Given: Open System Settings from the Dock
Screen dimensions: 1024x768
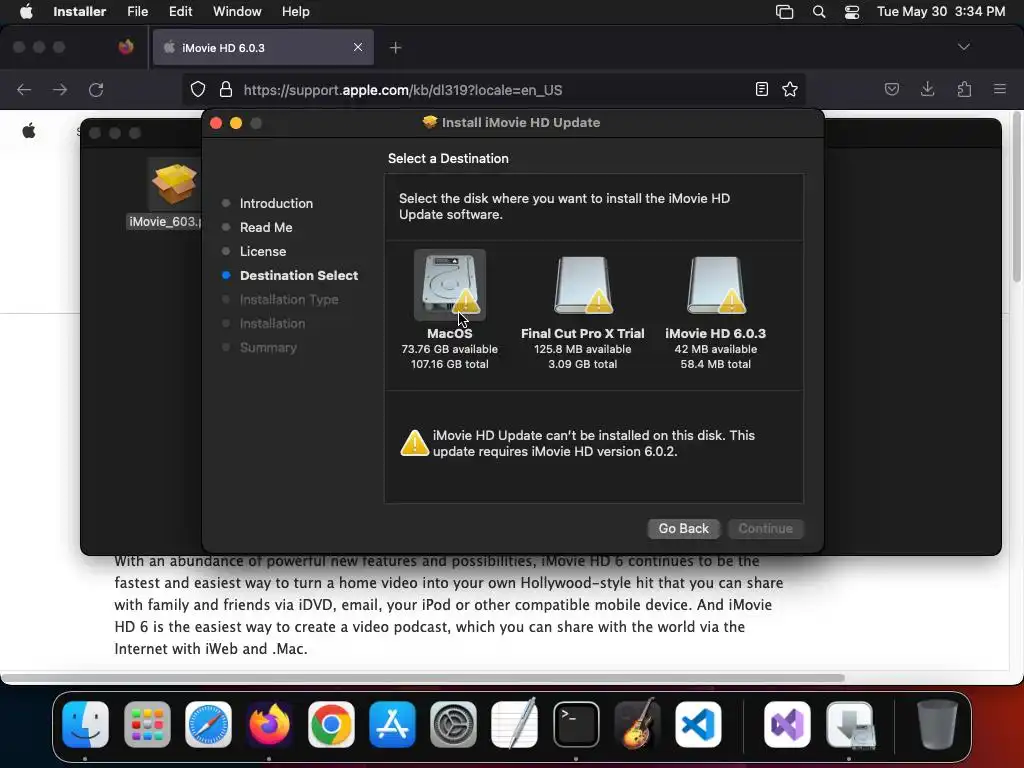Looking at the screenshot, I should click(453, 724).
